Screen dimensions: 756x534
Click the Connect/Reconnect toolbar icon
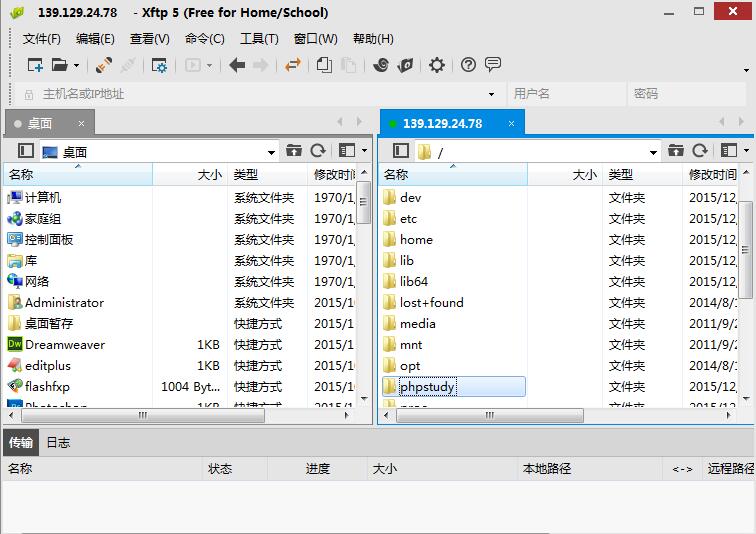coord(103,65)
